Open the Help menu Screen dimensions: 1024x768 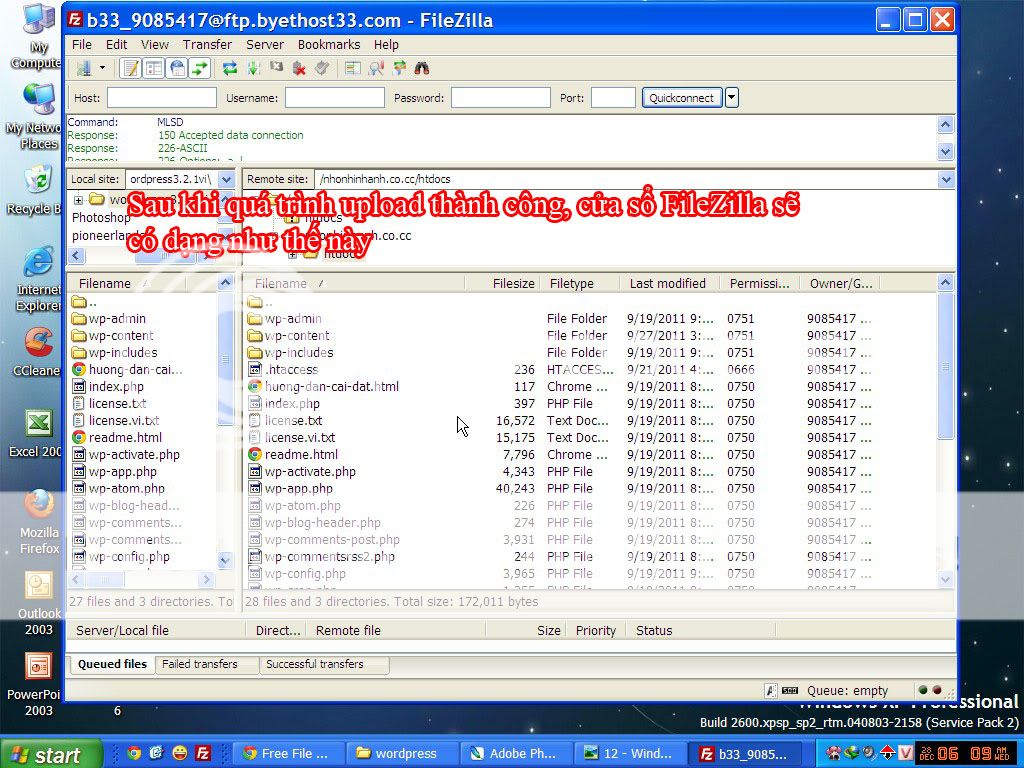pyautogui.click(x=386, y=44)
